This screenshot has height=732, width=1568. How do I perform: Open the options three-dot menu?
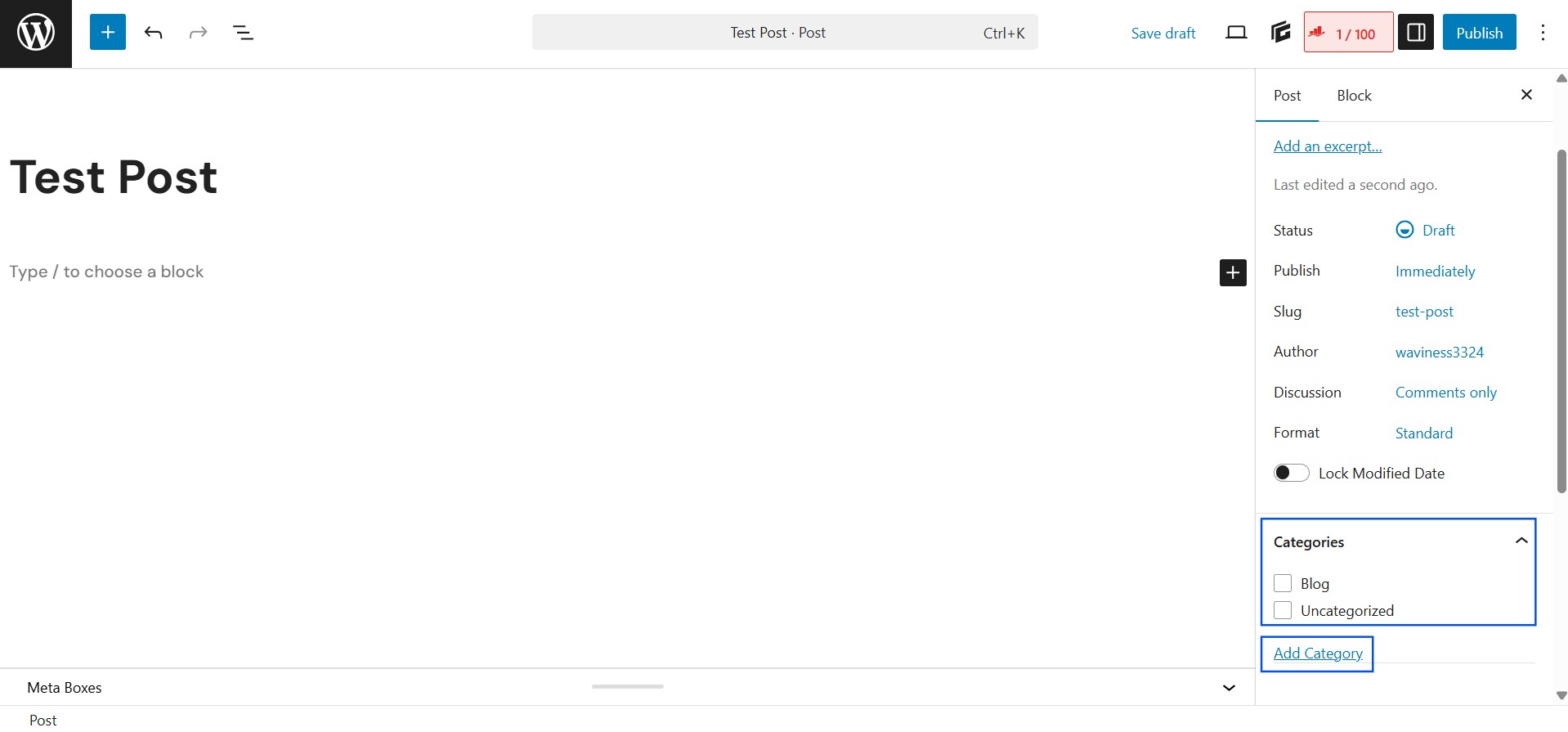[1542, 33]
